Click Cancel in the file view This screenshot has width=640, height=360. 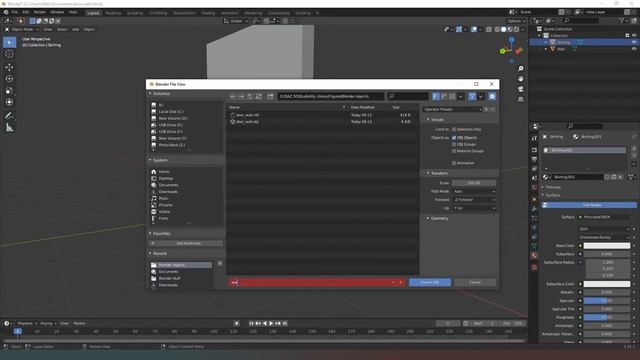coord(475,282)
